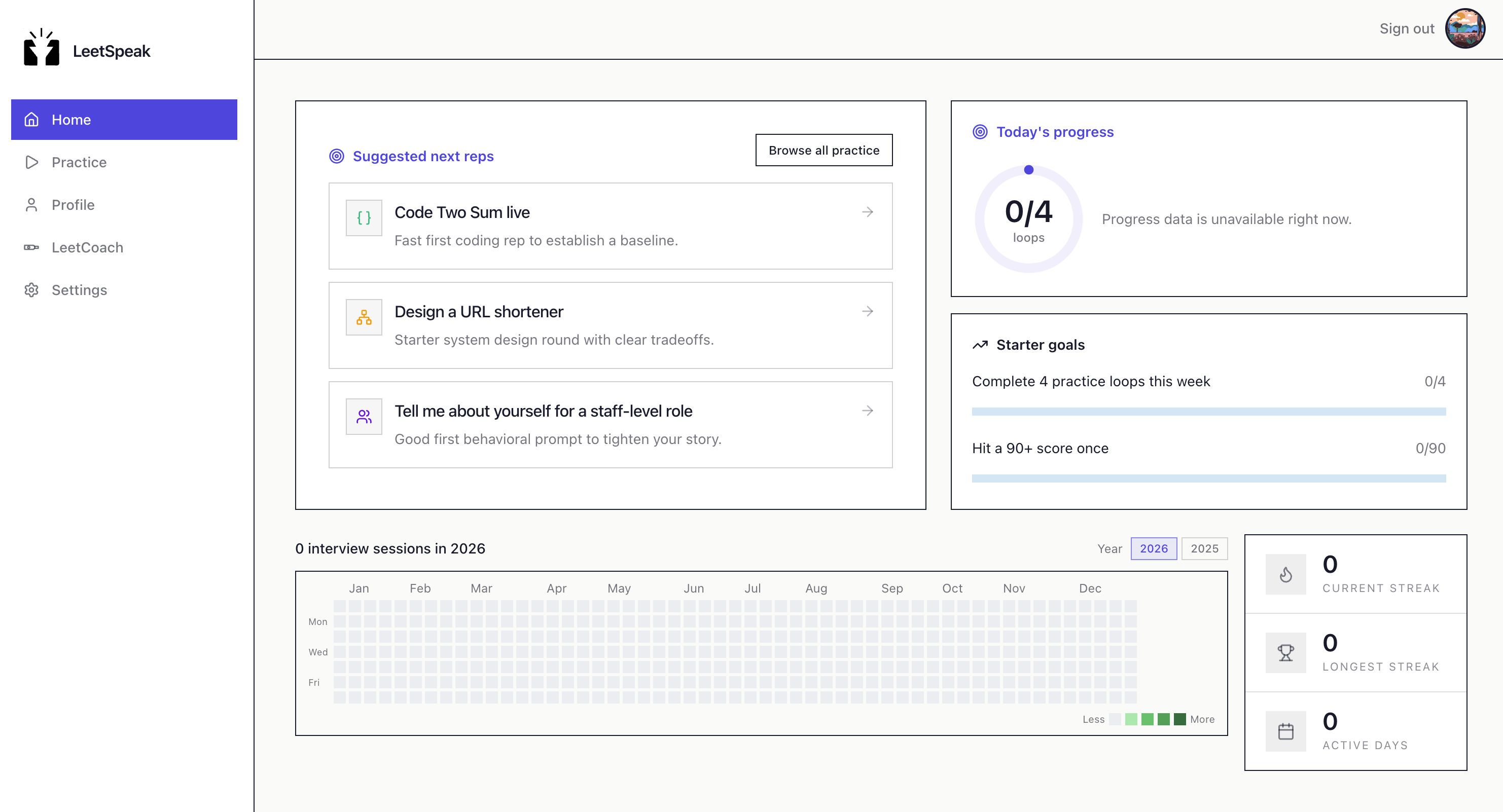1503x812 pixels.
Task: Click Browse all practice button
Action: click(824, 151)
